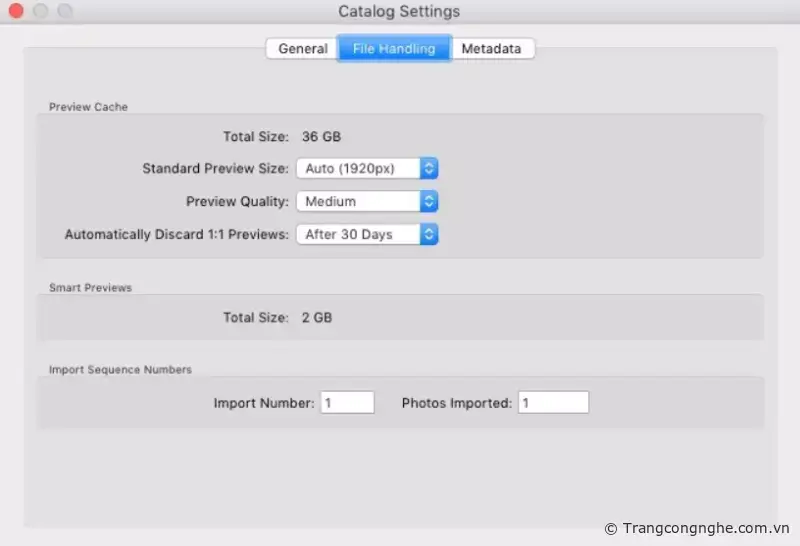The image size is (800, 546).
Task: Click the Smart Previews section heading
Action: pos(90,288)
